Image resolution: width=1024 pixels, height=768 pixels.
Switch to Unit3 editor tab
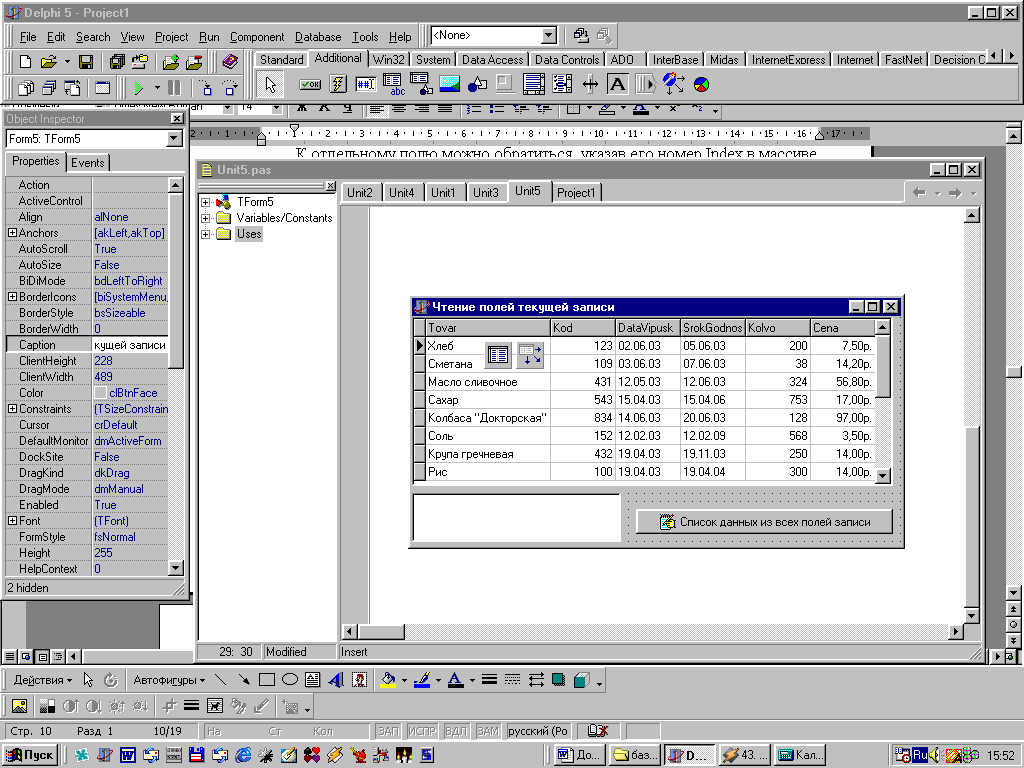(x=485, y=193)
